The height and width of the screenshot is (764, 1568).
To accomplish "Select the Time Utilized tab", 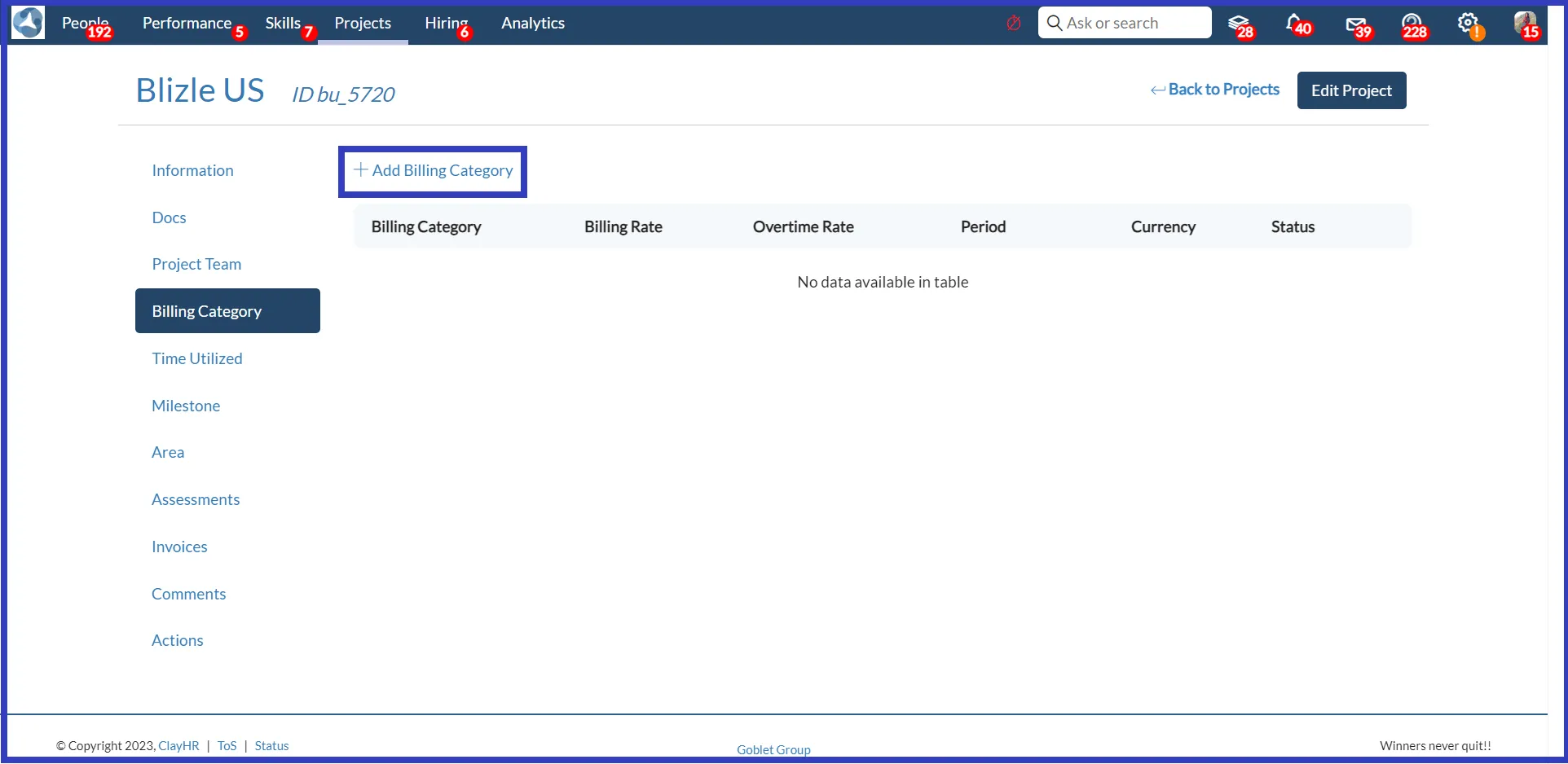I will pyautogui.click(x=197, y=358).
